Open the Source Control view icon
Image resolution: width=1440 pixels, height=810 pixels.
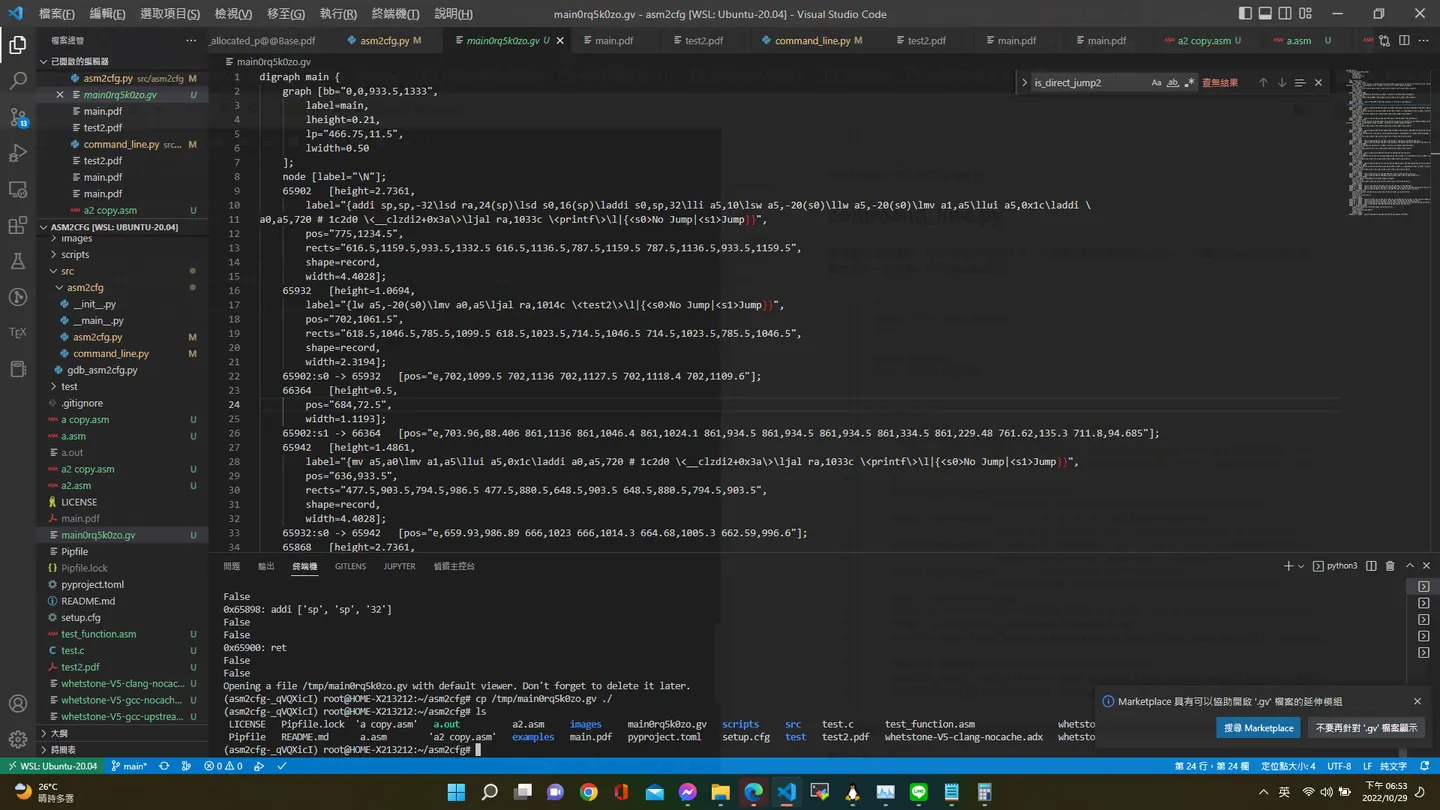click(18, 117)
